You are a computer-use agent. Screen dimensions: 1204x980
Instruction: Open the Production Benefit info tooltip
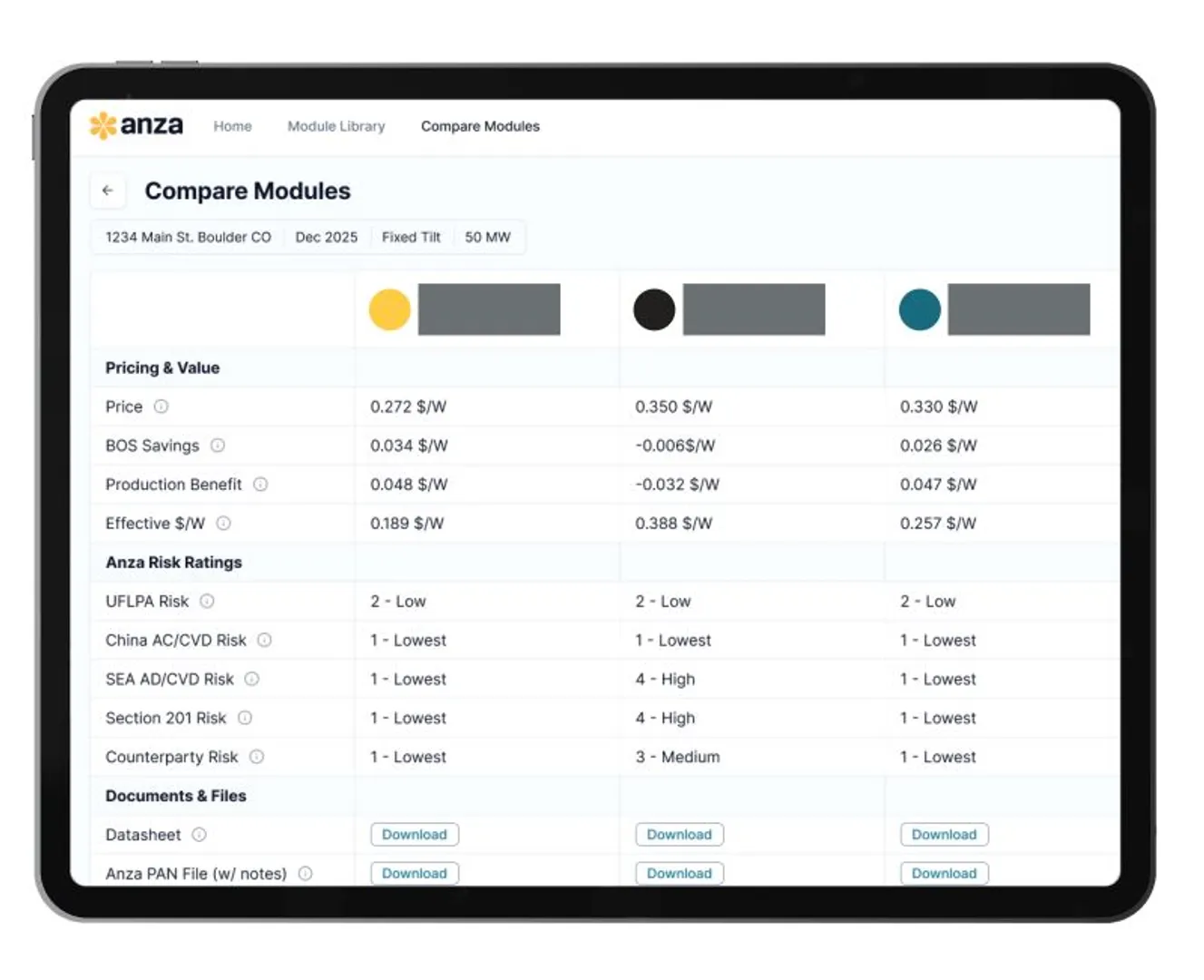[260, 485]
